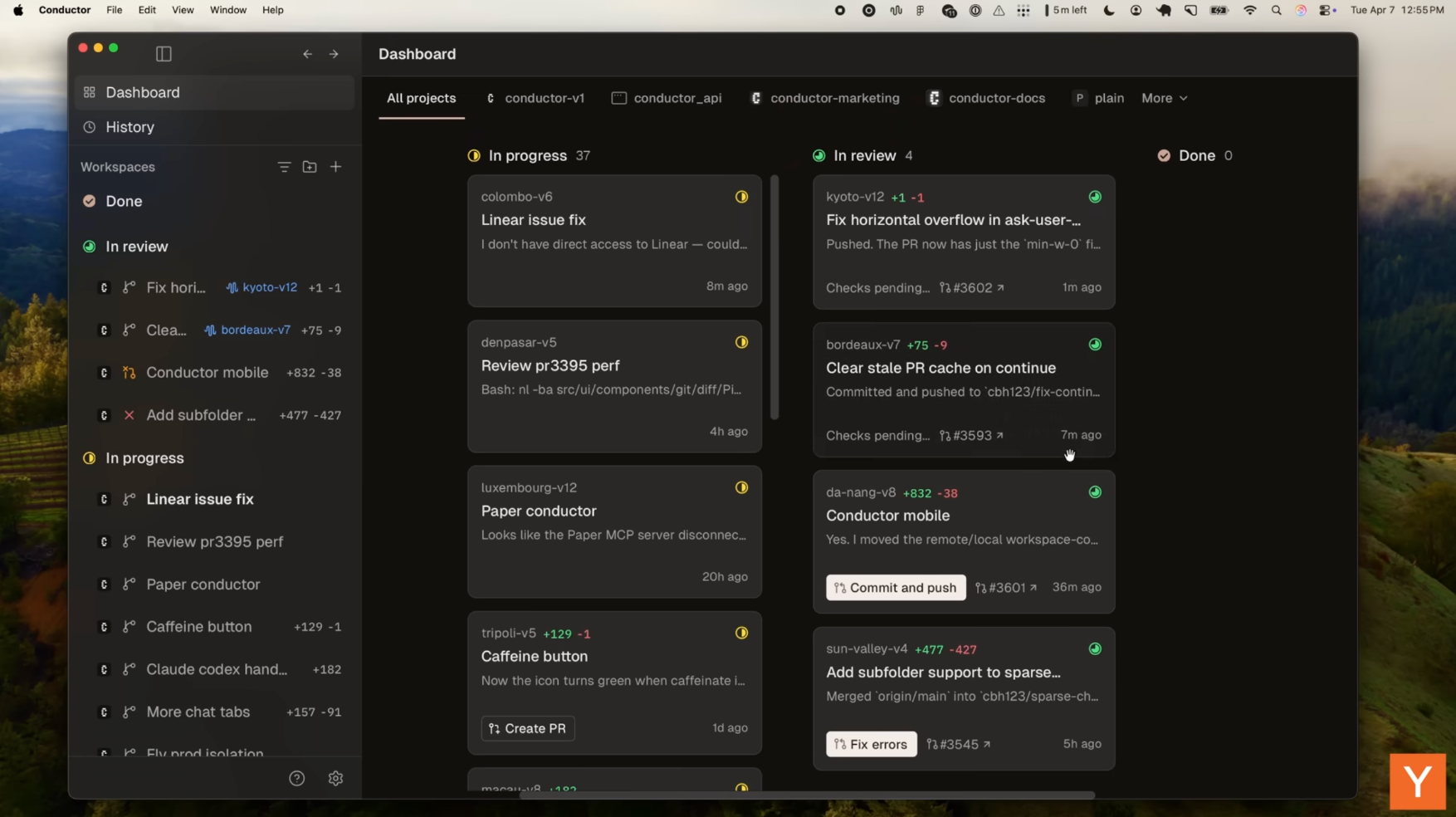The image size is (1456, 817).
Task: Open macOS Spotlight search icon
Action: (x=1277, y=10)
